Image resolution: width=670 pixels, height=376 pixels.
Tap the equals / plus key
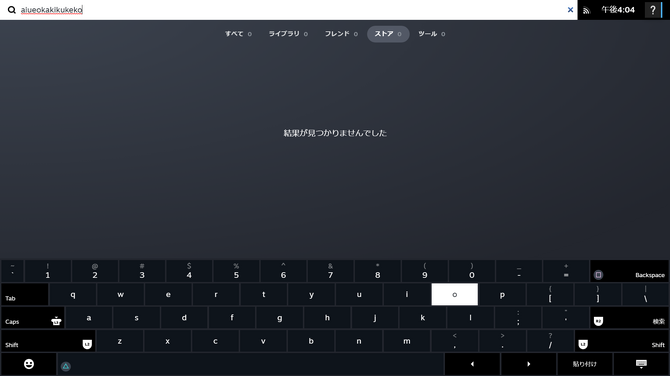click(566, 271)
